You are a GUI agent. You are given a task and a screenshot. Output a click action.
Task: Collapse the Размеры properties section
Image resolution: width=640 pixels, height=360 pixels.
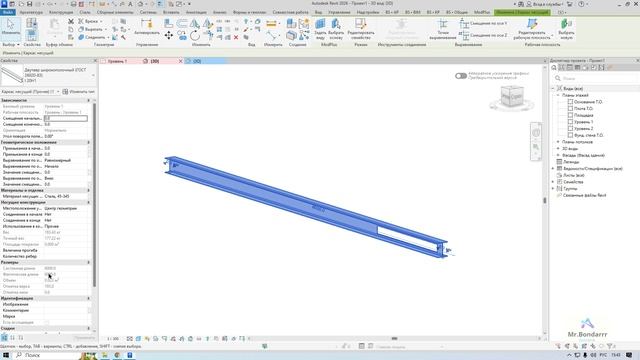pyautogui.click(x=88, y=262)
